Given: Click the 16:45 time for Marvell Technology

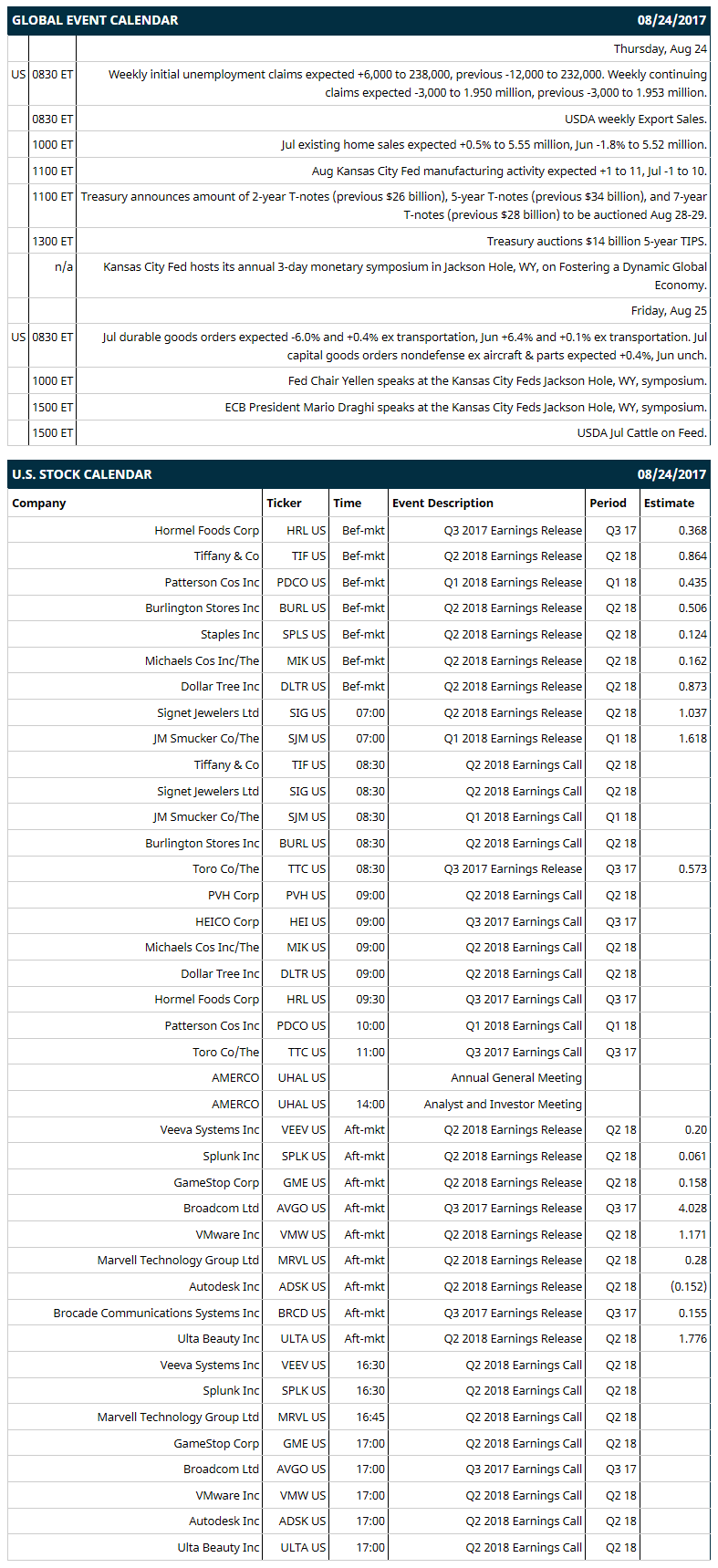Looking at the screenshot, I should 370,1417.
